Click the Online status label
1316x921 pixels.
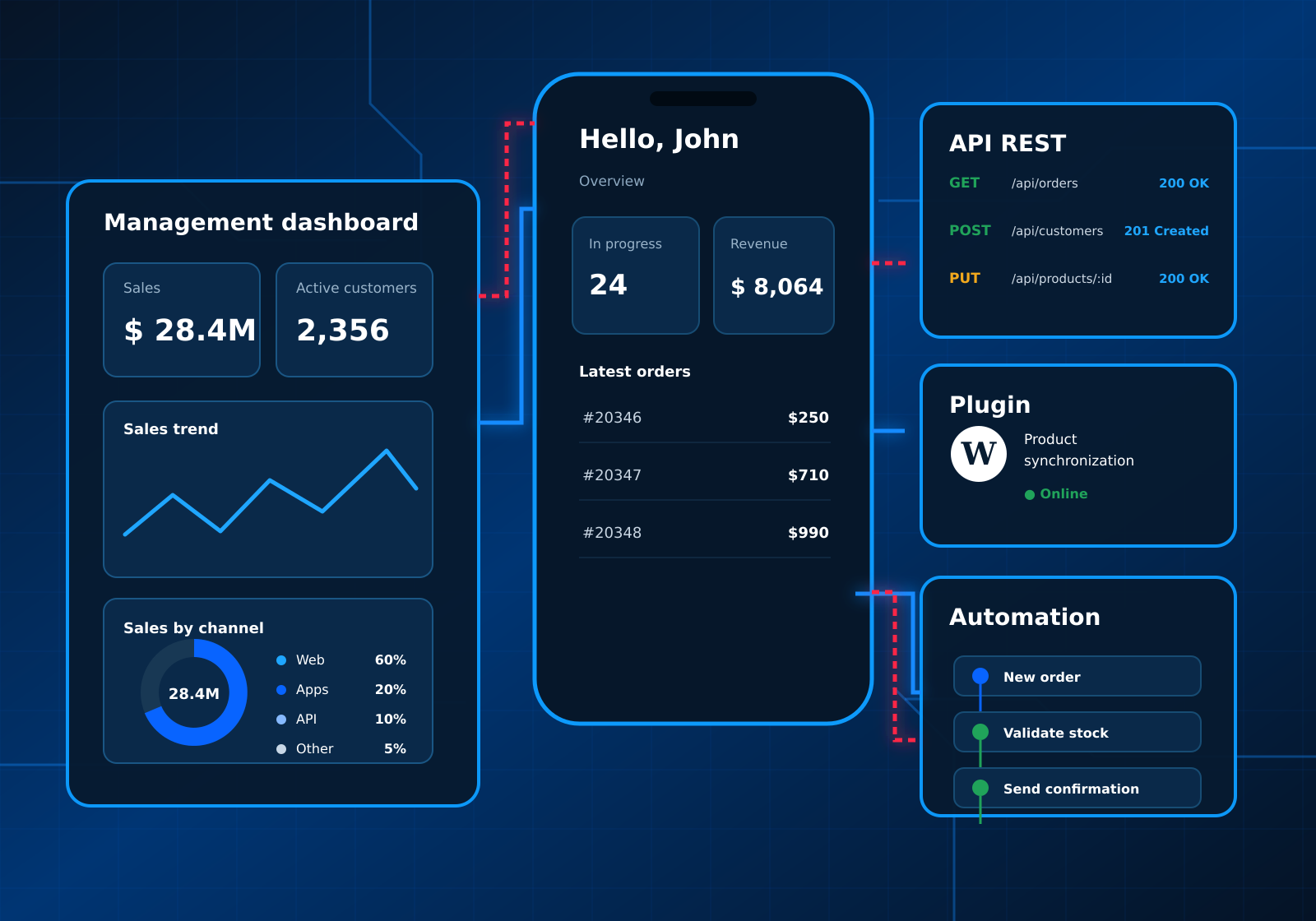point(1063,494)
